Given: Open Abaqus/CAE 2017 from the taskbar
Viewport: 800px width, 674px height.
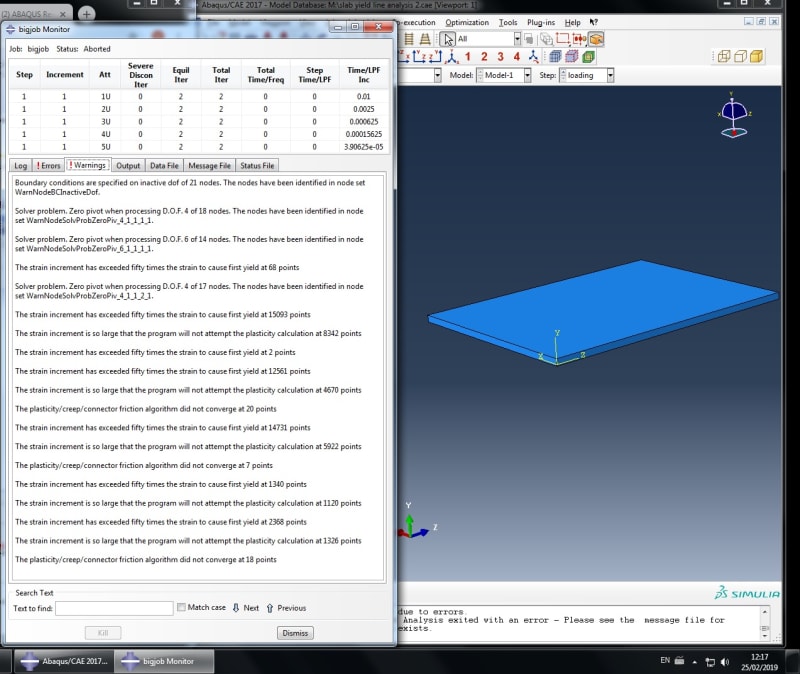Looking at the screenshot, I should point(63,661).
